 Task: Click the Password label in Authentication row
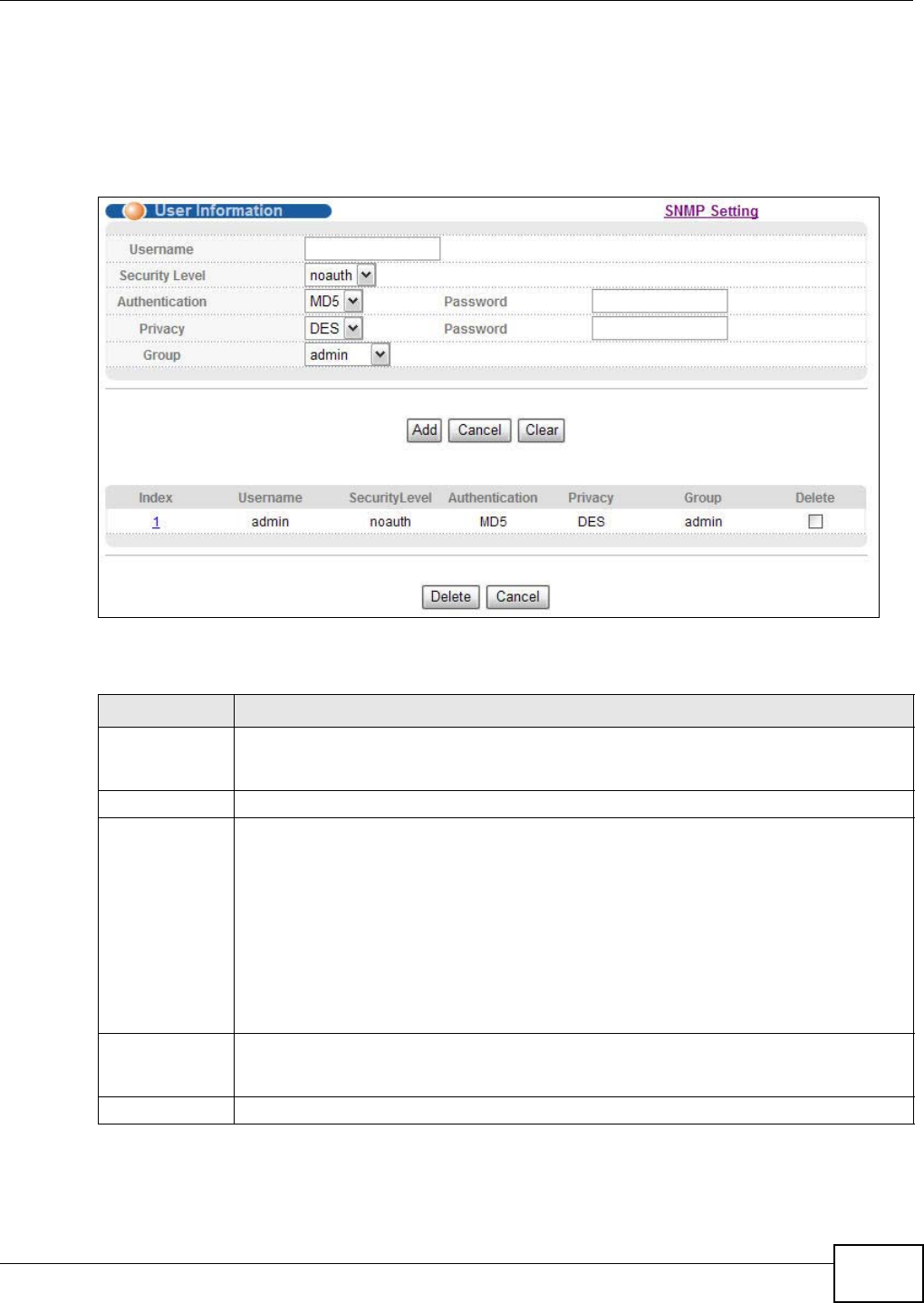476,302
